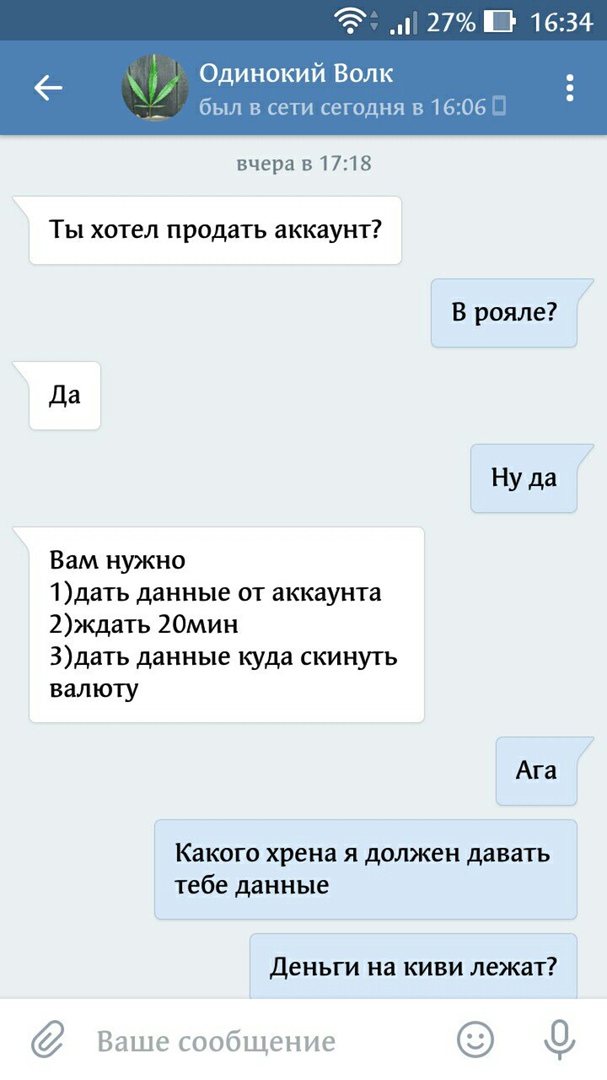Select the 'Какого хрена я должен' message

point(366,869)
